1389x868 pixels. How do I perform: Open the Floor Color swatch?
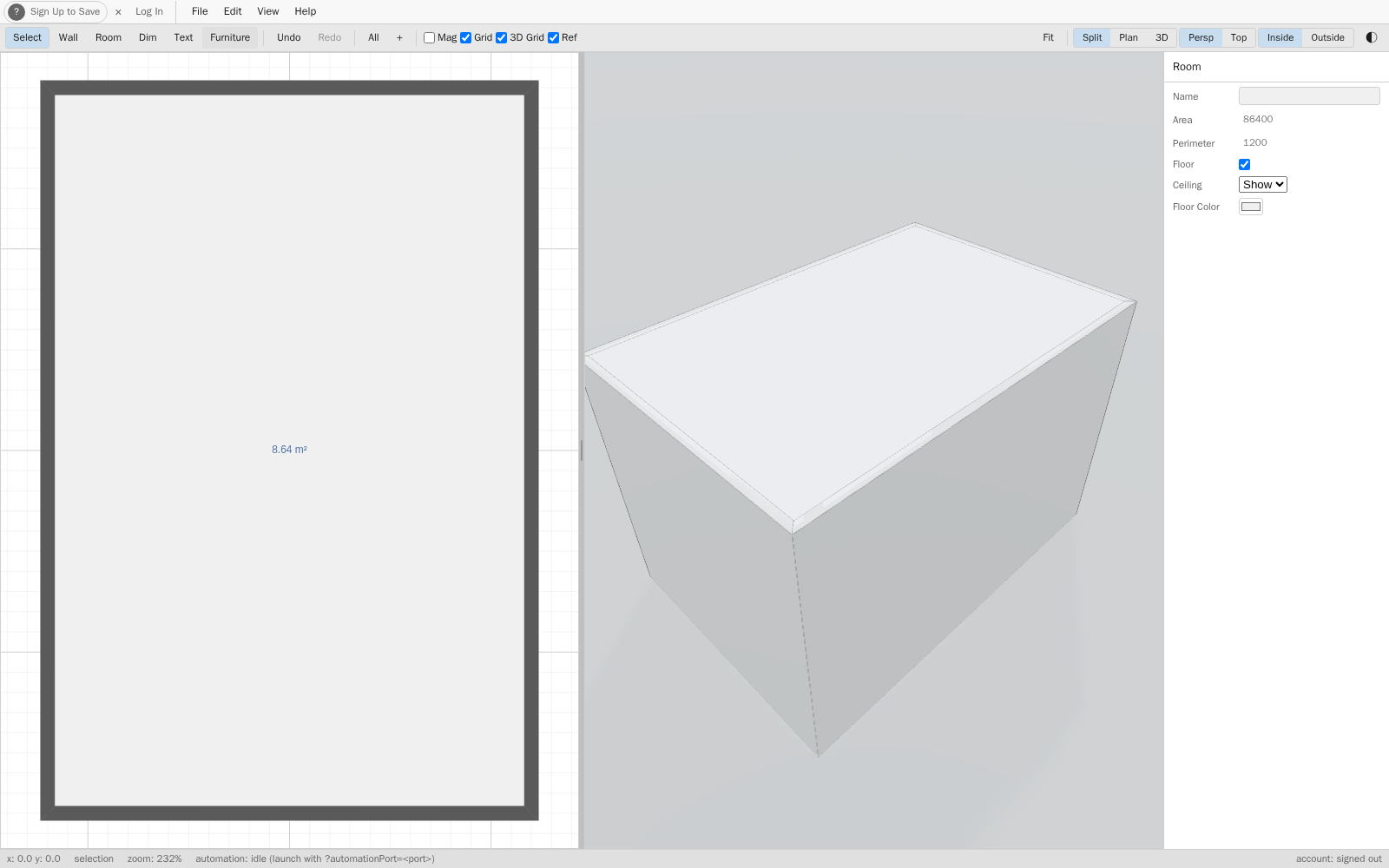click(1250, 207)
